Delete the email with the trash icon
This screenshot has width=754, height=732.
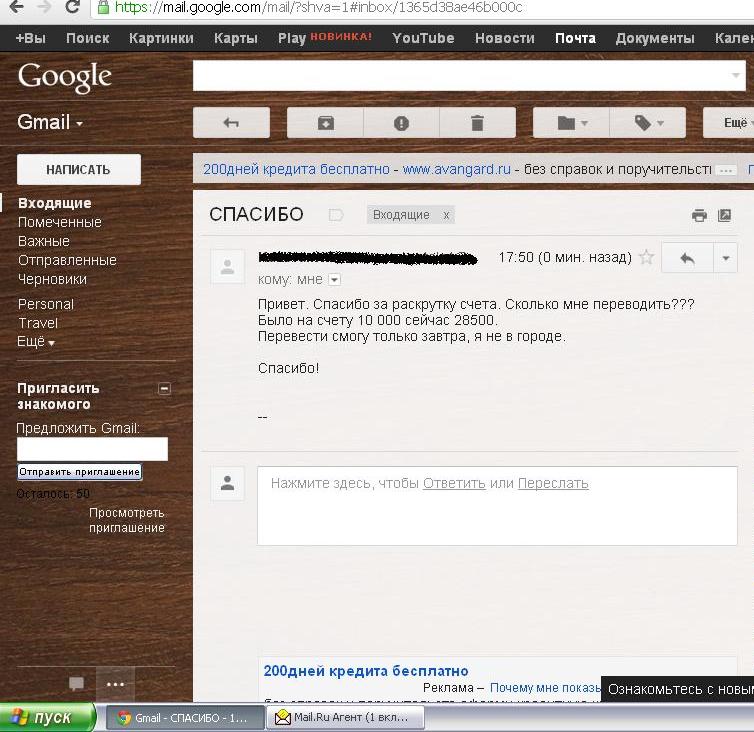point(477,123)
